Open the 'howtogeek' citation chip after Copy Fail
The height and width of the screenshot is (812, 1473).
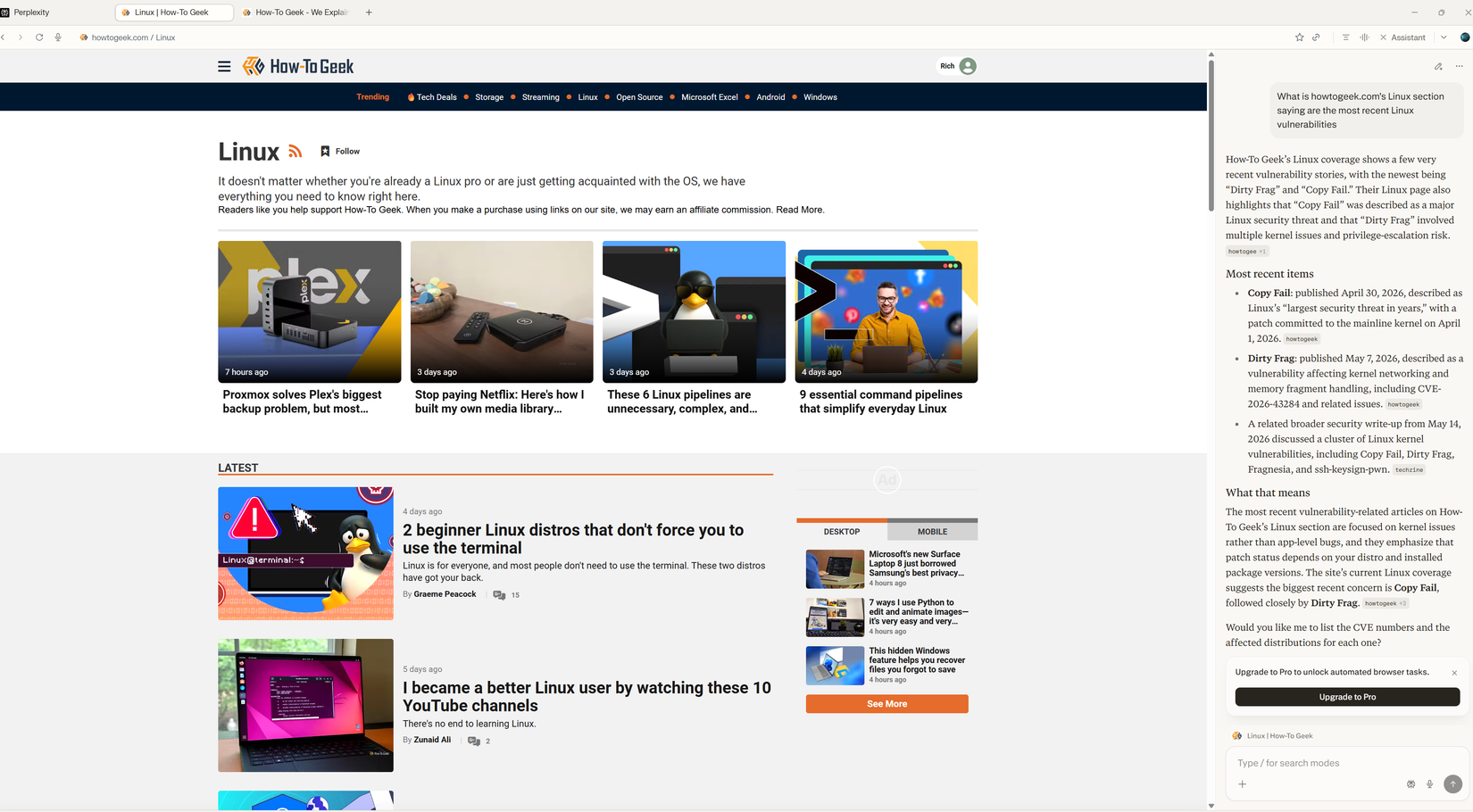point(1302,339)
